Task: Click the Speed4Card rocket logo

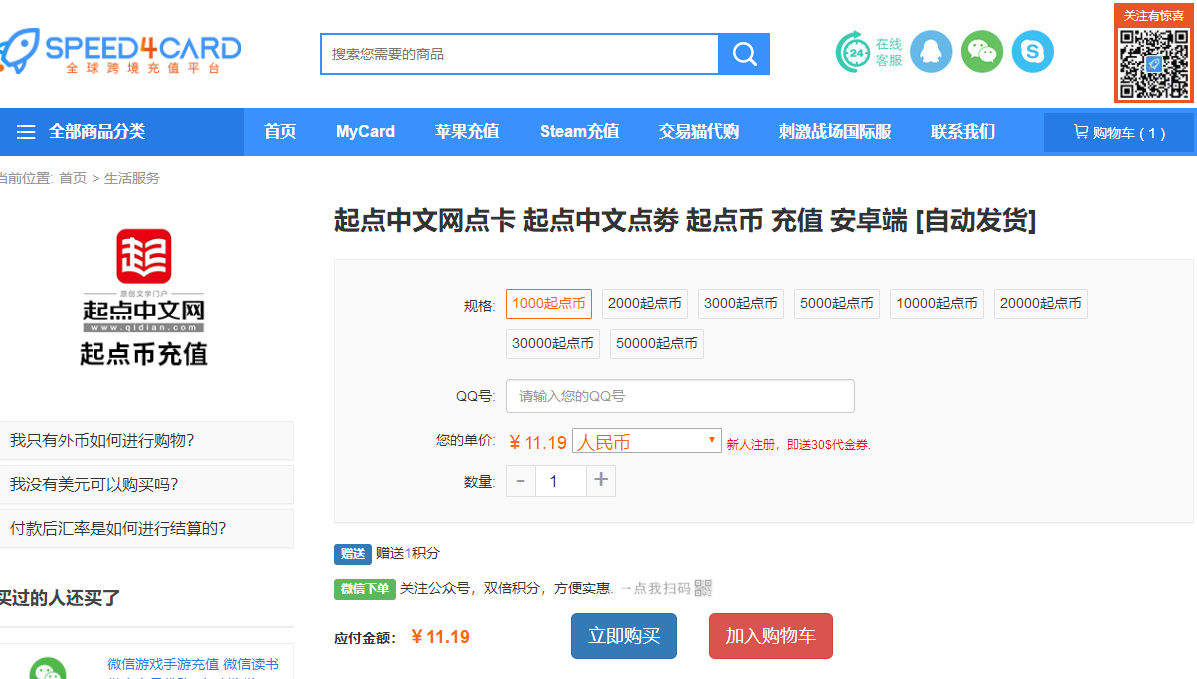Action: point(121,51)
